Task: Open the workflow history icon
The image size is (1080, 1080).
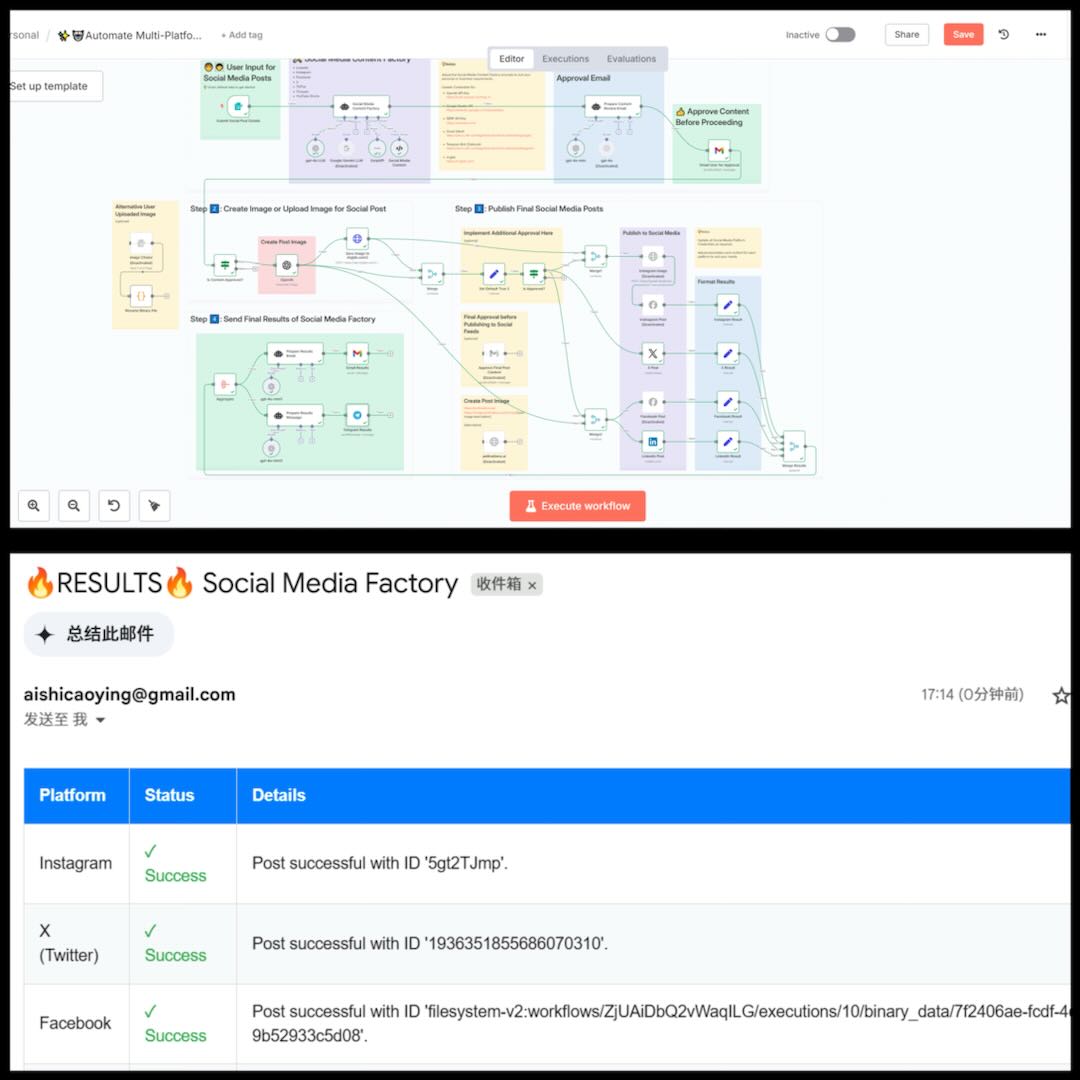Action: click(1004, 34)
